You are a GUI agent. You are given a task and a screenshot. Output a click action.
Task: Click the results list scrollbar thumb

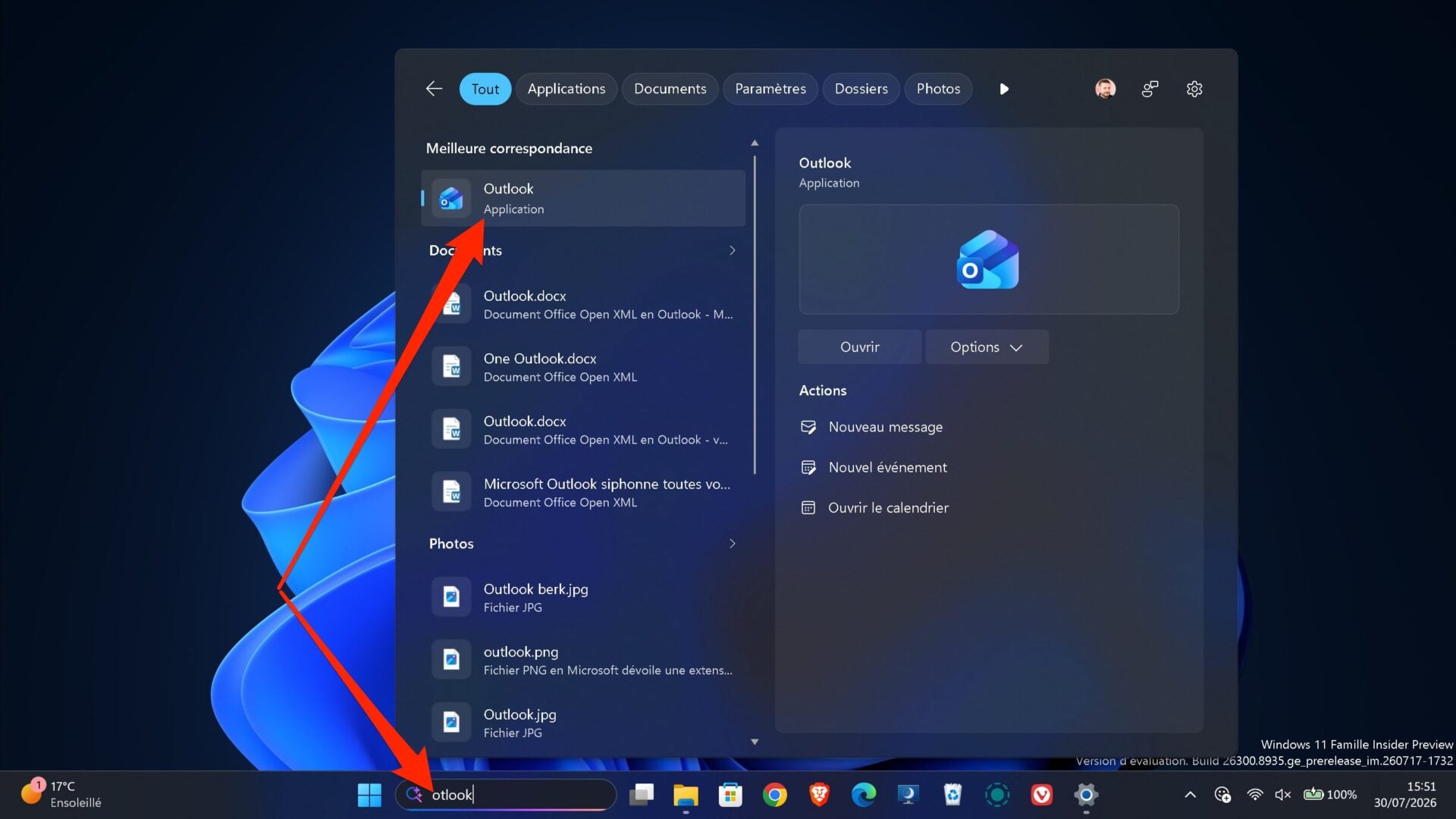[x=755, y=315]
